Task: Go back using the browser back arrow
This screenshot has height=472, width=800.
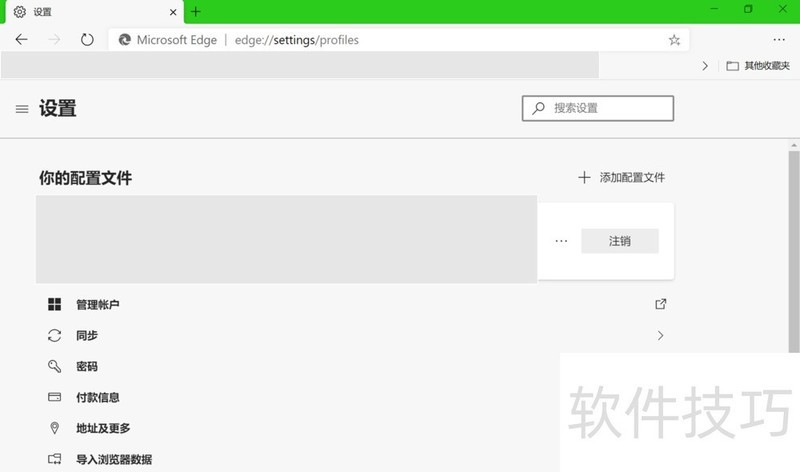Action: [x=21, y=39]
